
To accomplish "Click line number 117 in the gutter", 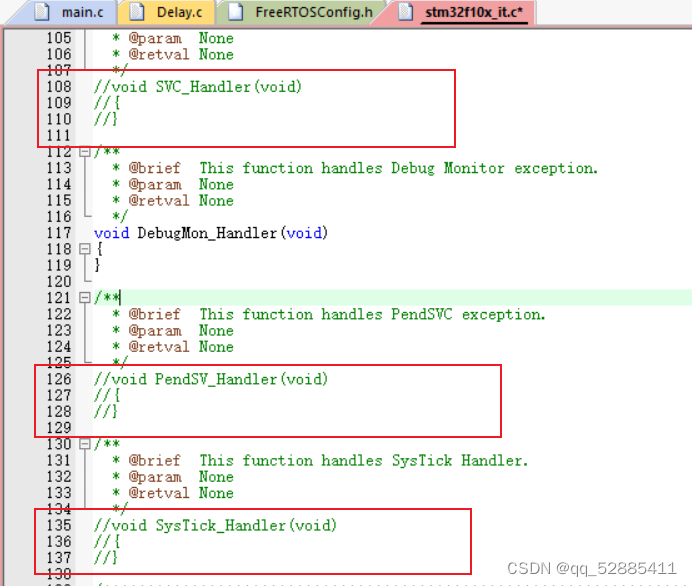I will 59,233.
